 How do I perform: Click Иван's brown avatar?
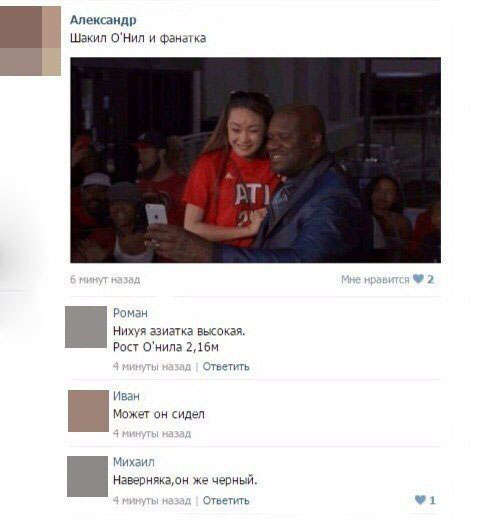[88, 411]
